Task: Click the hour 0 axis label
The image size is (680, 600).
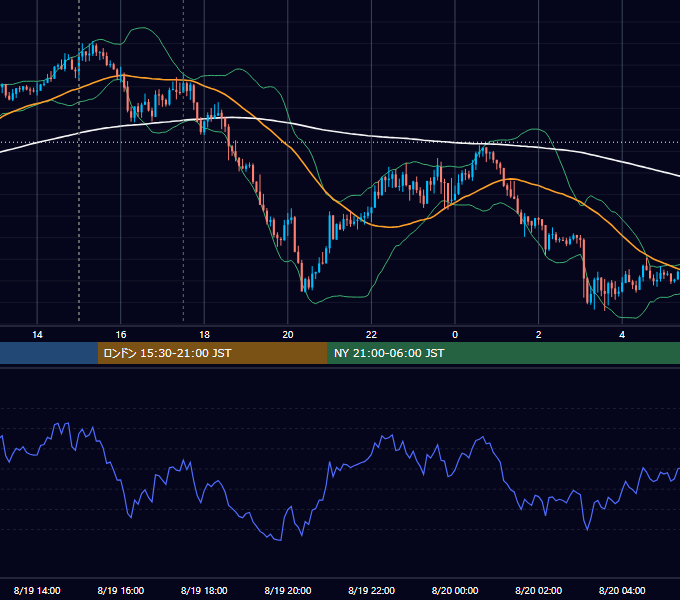Action: point(455,334)
